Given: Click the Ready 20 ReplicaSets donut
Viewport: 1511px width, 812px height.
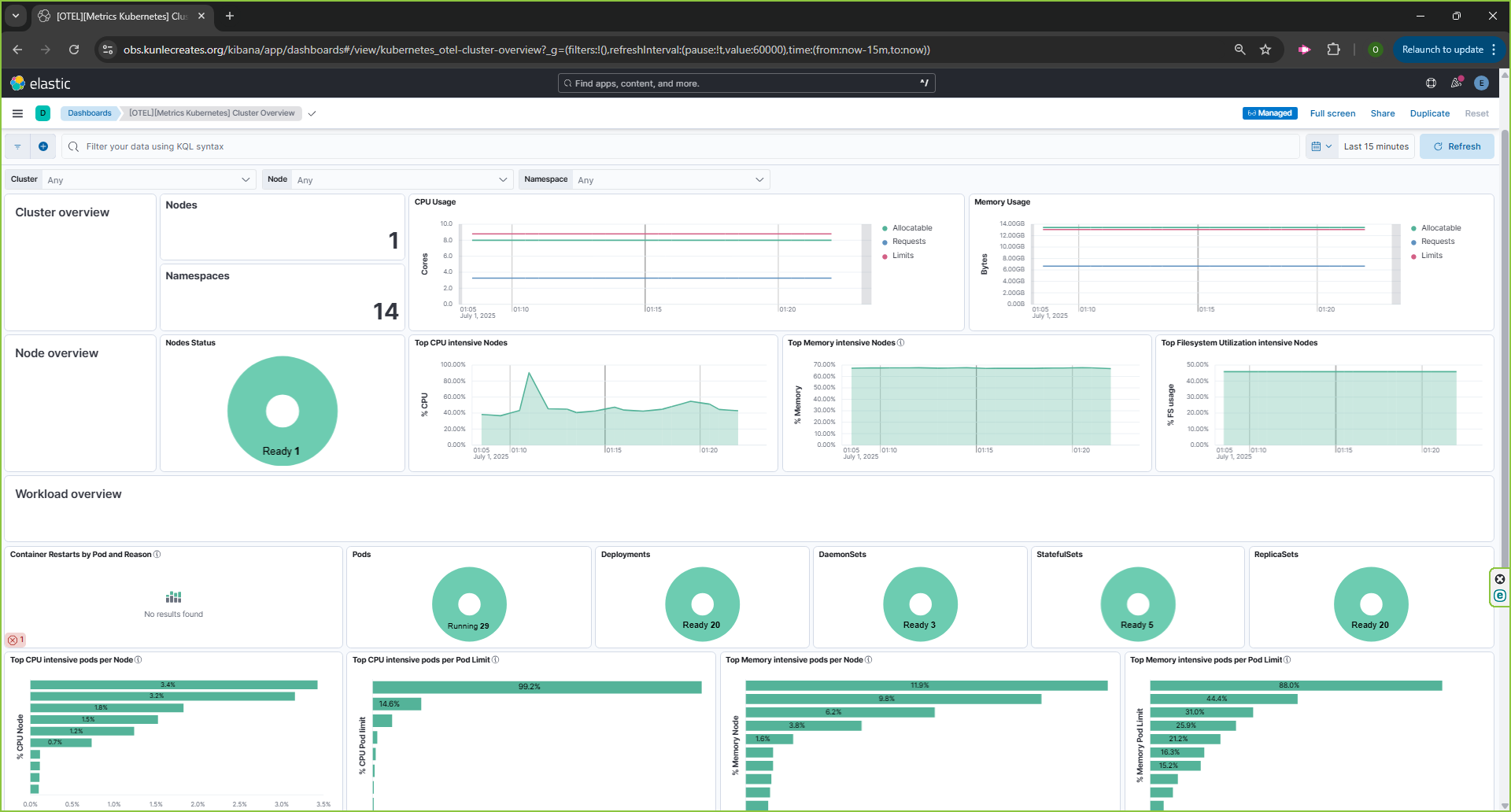Looking at the screenshot, I should (1371, 603).
